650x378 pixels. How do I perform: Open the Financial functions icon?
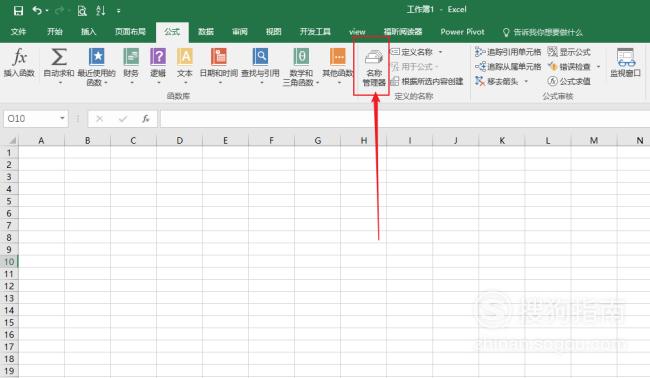pyautogui.click(x=131, y=56)
